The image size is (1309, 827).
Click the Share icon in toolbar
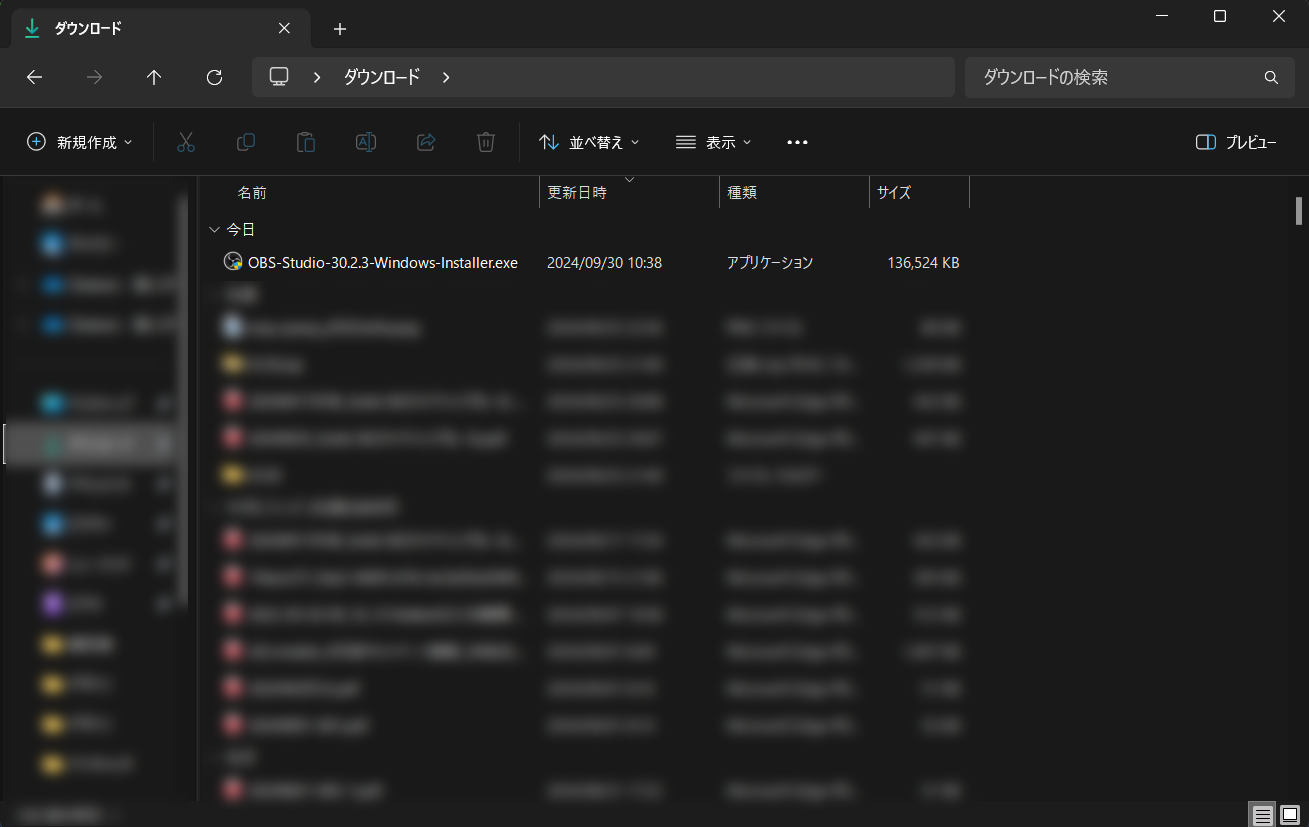tap(426, 142)
